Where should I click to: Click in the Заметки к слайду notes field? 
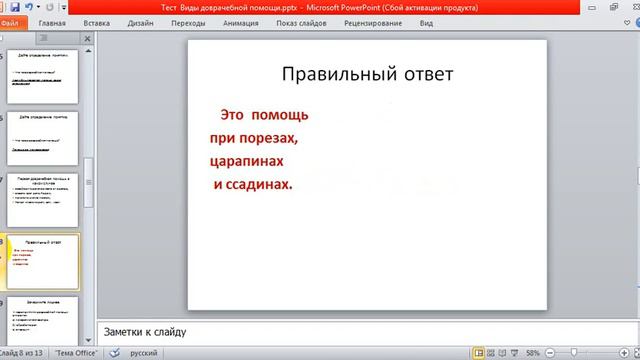pos(367,332)
